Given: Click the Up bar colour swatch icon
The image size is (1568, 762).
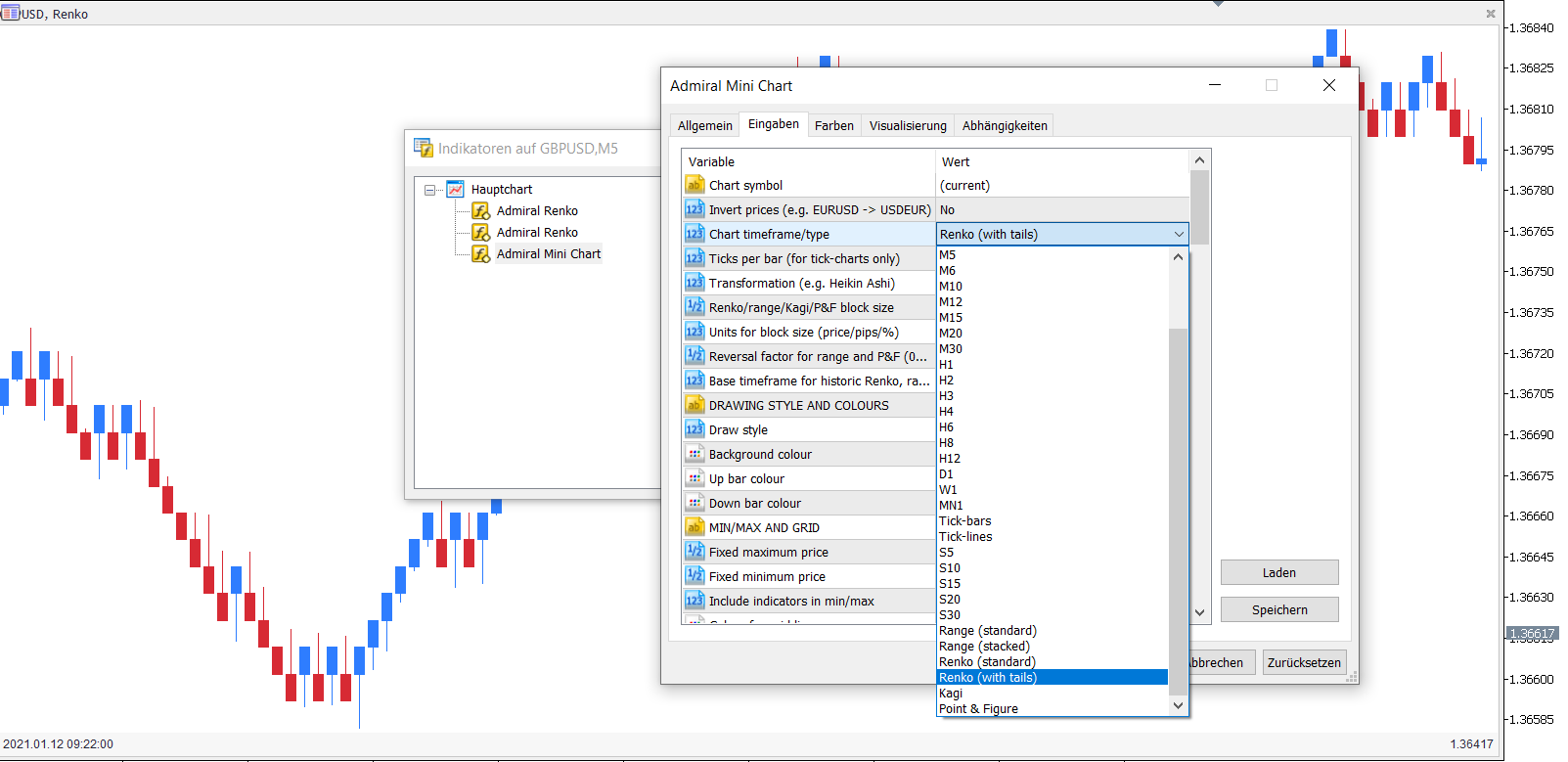Looking at the screenshot, I should [x=694, y=478].
